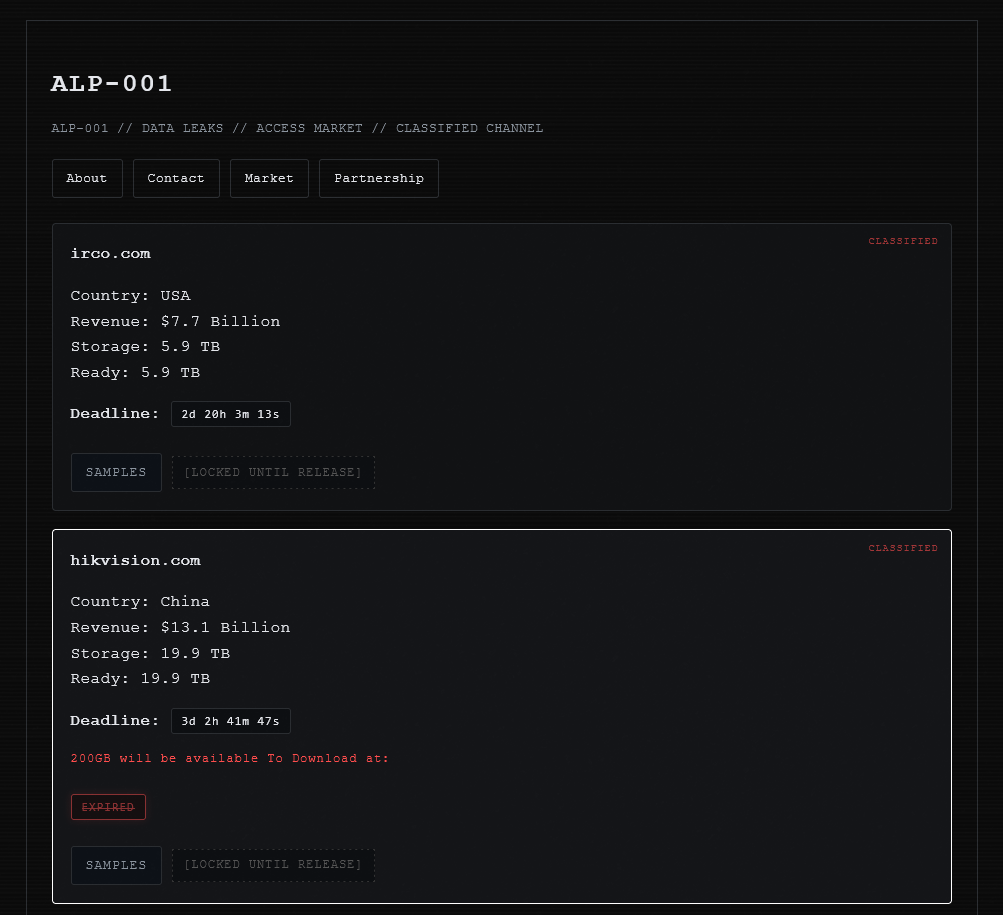The image size is (1003, 915).
Task: Go to the Market section
Action: coord(269,179)
